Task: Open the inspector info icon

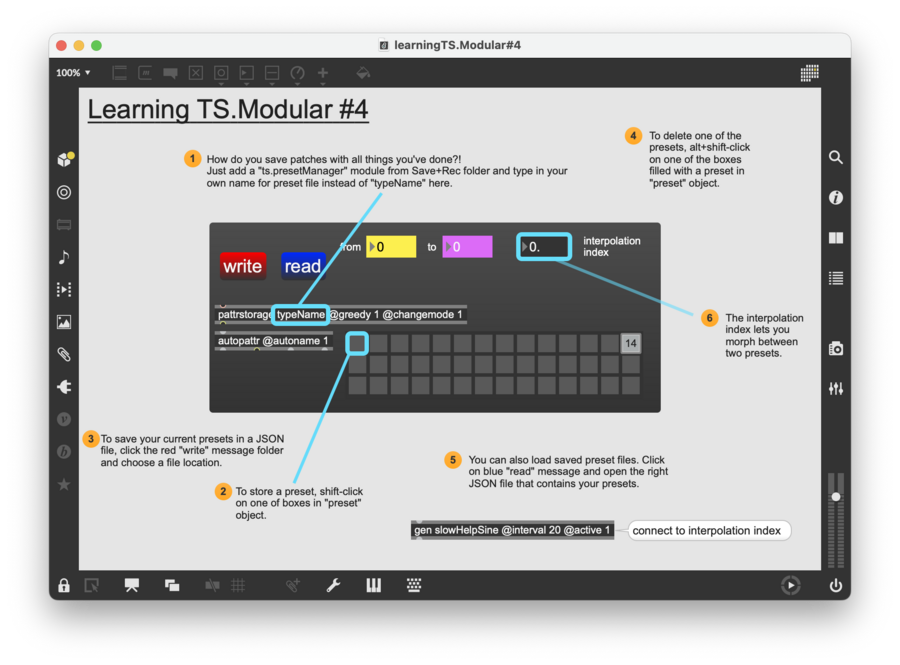Action: (x=836, y=198)
